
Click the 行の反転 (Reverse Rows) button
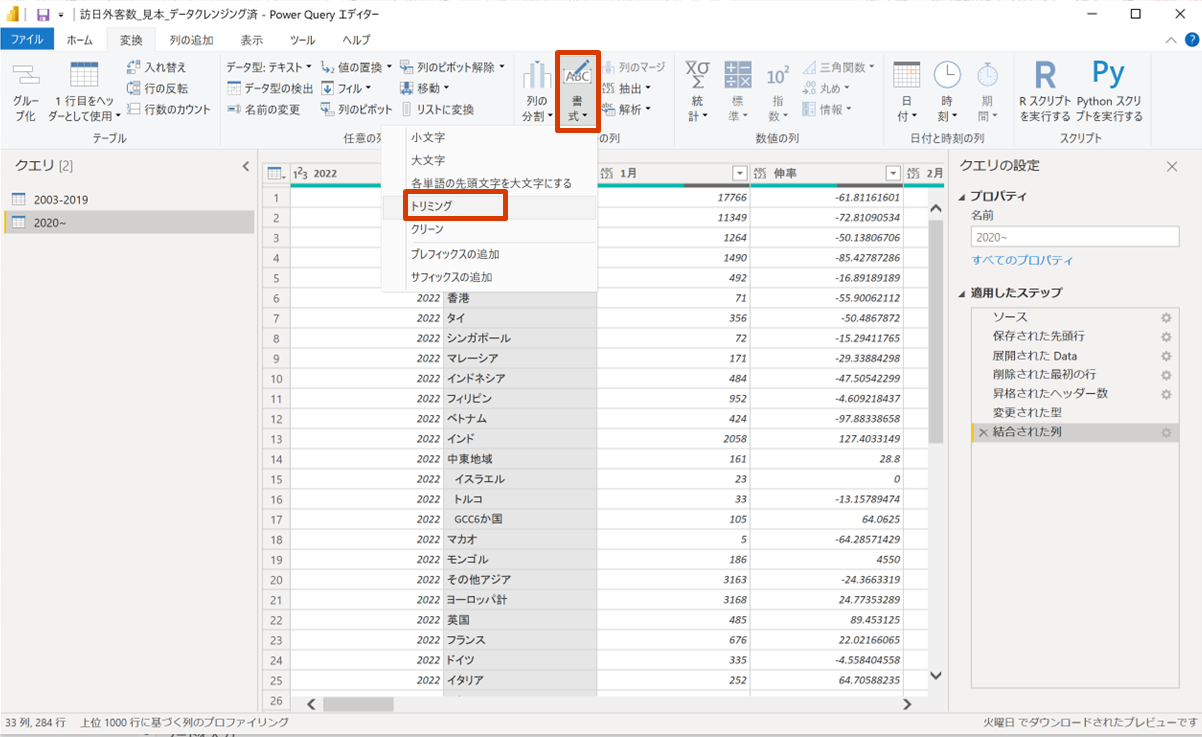pos(157,88)
